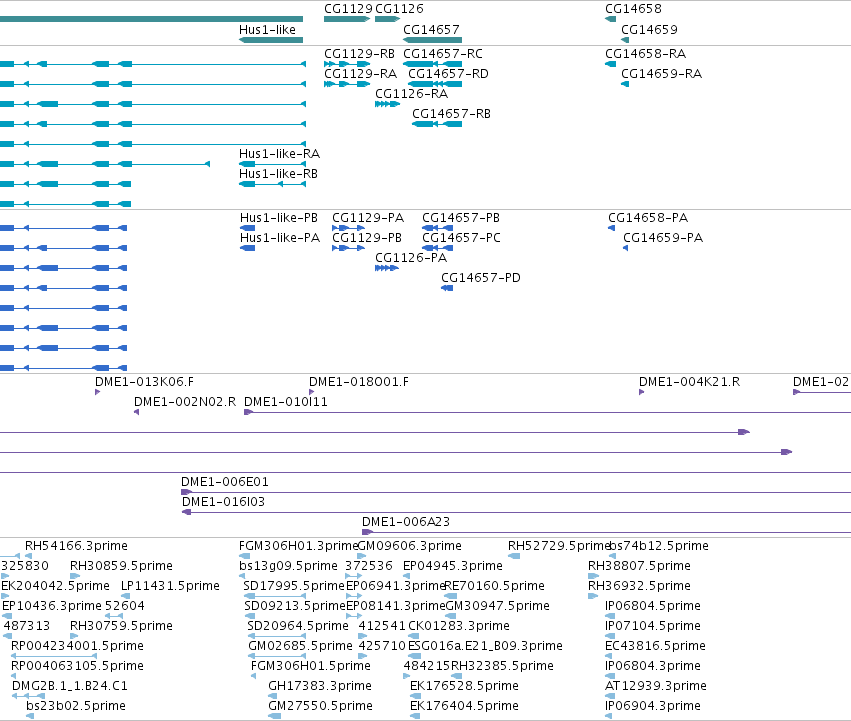Click EST FGM306H01.3prime
The image size is (851, 721).
(x=244, y=556)
